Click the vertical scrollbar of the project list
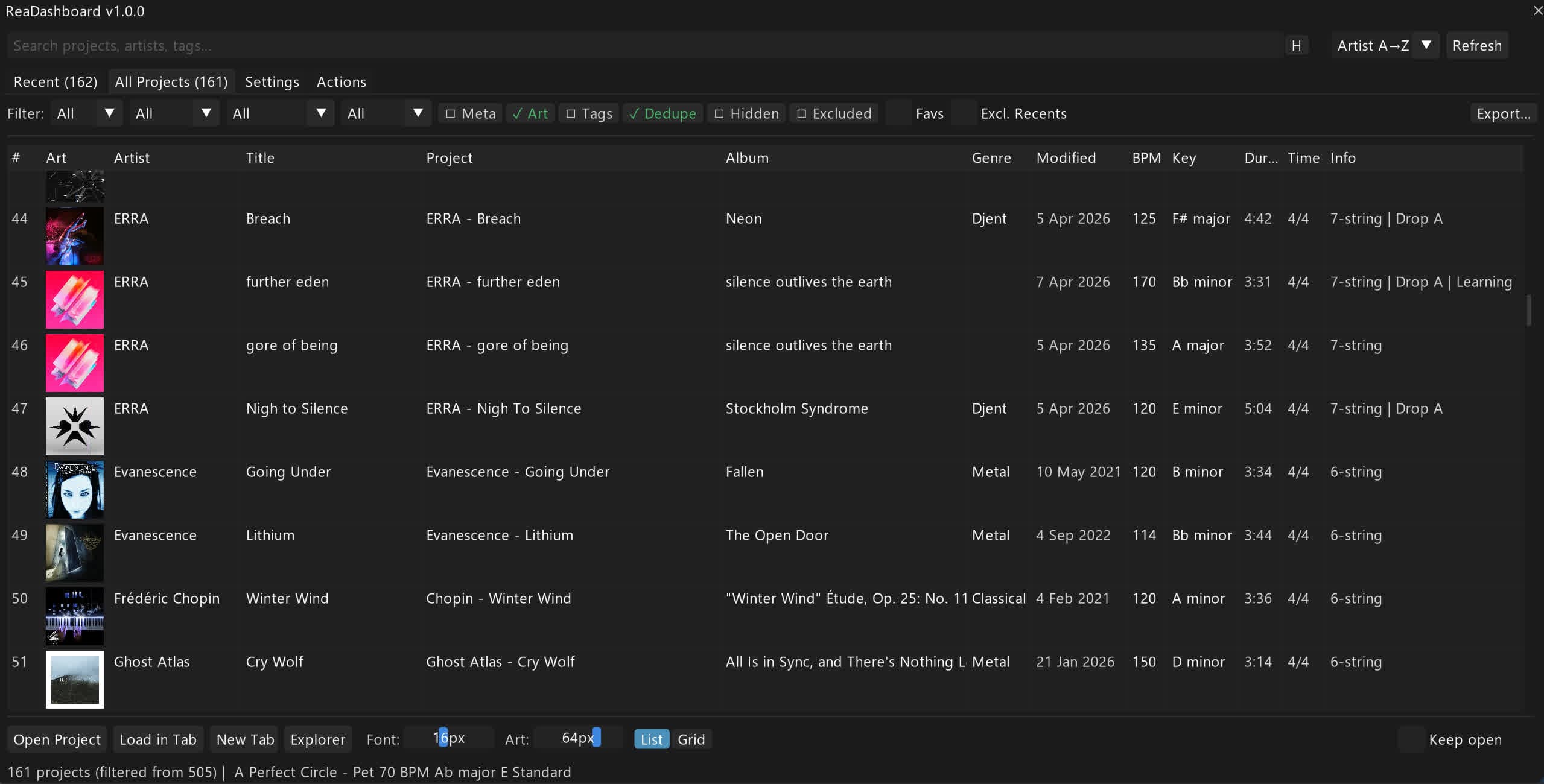This screenshot has height=784, width=1544. 1528,311
